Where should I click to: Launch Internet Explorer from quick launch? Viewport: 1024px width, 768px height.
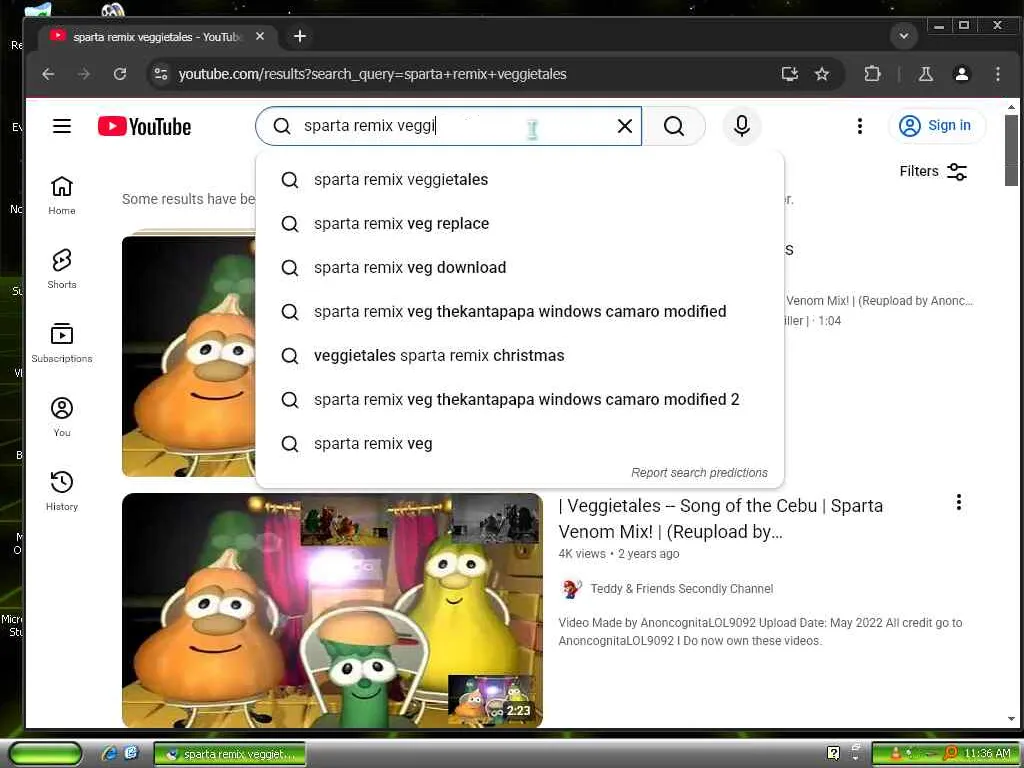(109, 754)
